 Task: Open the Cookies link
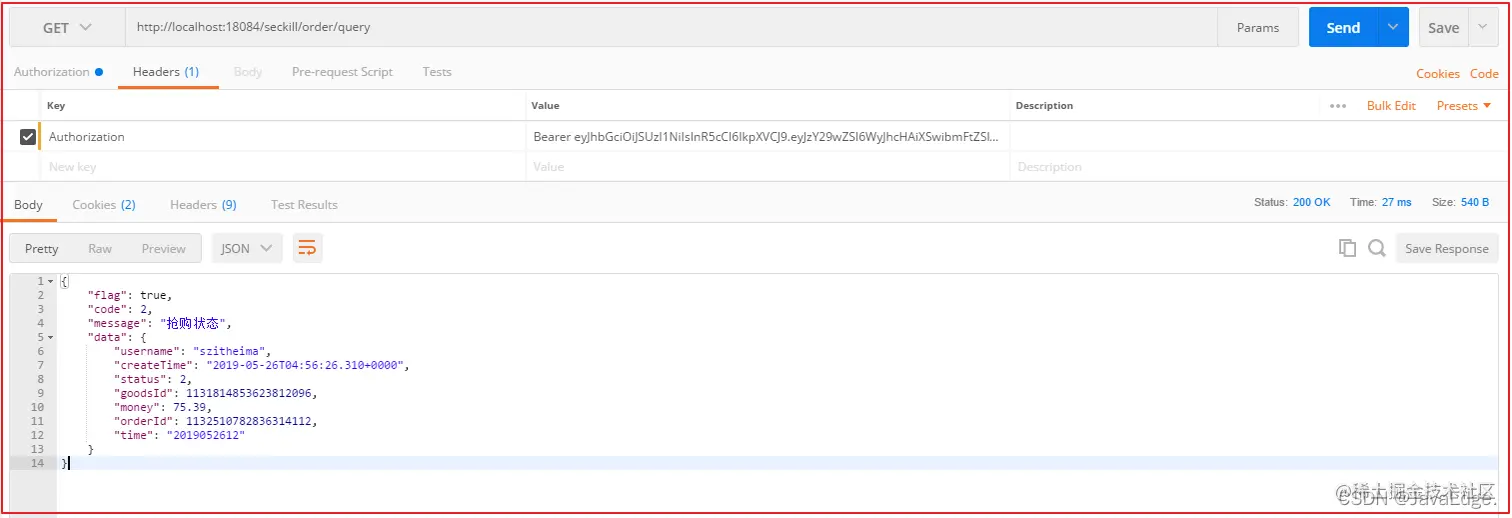[1438, 74]
